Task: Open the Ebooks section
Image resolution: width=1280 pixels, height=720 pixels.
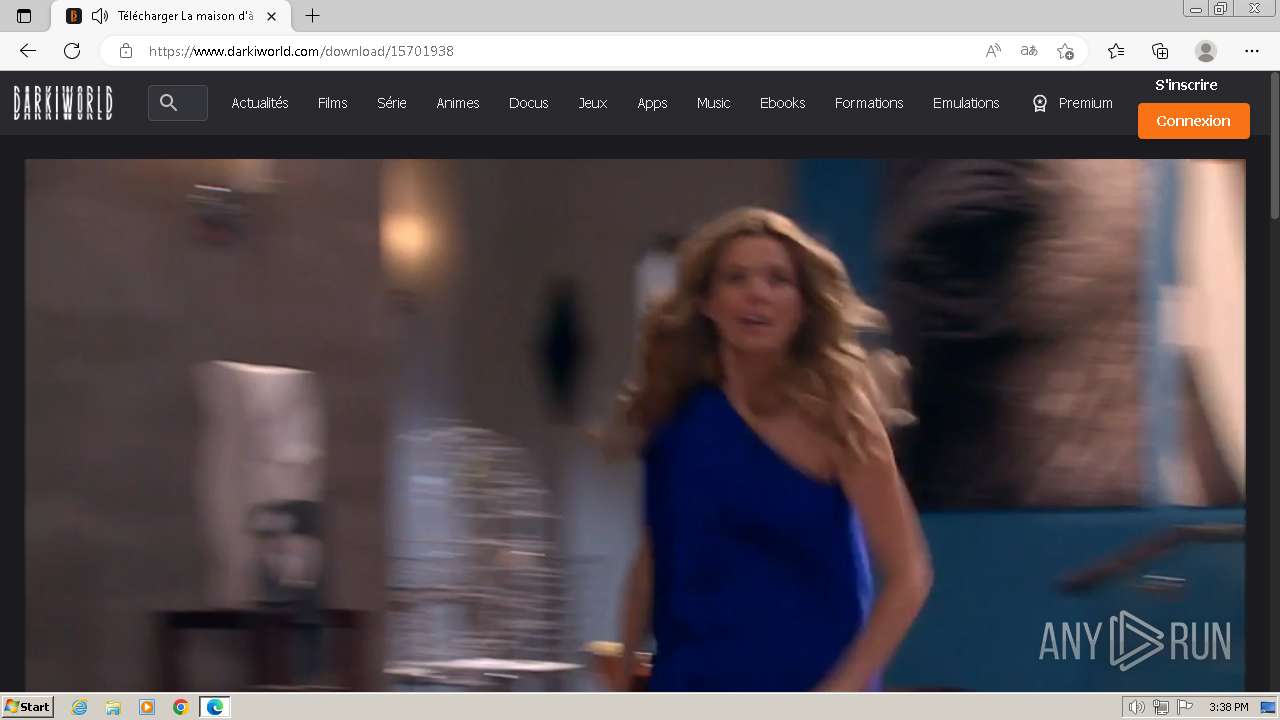Action: [782, 103]
